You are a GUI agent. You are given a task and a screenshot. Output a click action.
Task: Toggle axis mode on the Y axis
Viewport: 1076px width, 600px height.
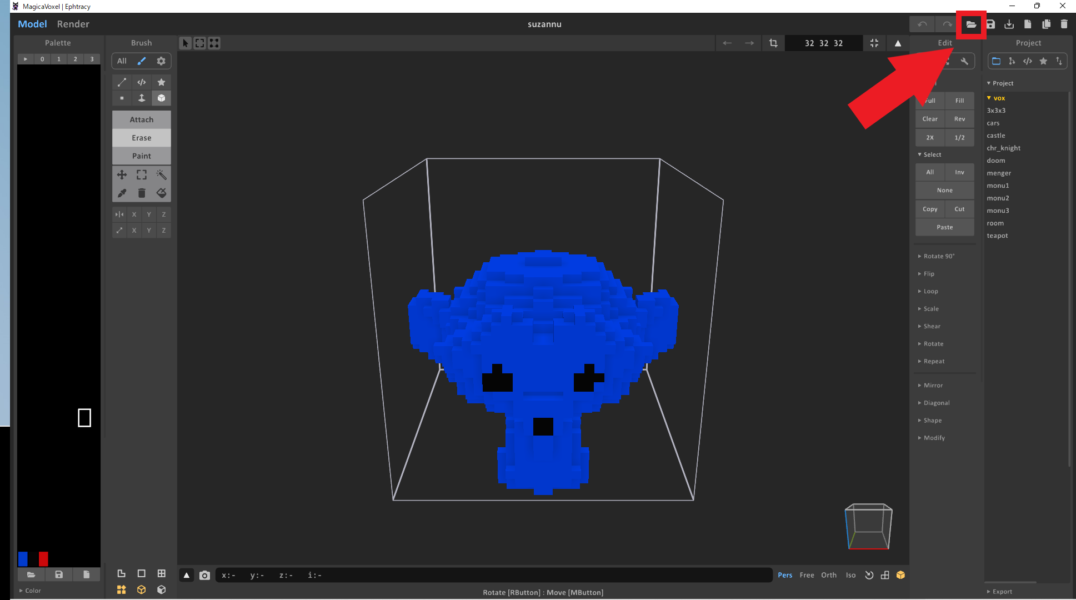149,231
